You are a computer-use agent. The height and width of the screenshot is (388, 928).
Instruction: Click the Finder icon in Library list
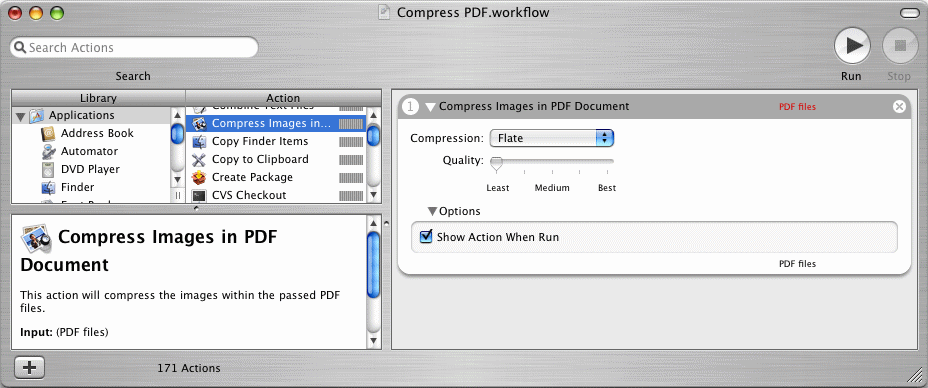[48, 187]
